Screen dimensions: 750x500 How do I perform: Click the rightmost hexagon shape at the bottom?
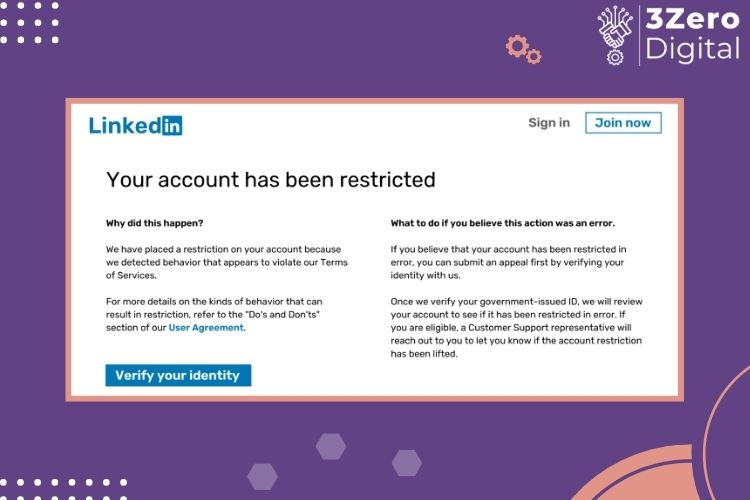[407, 463]
